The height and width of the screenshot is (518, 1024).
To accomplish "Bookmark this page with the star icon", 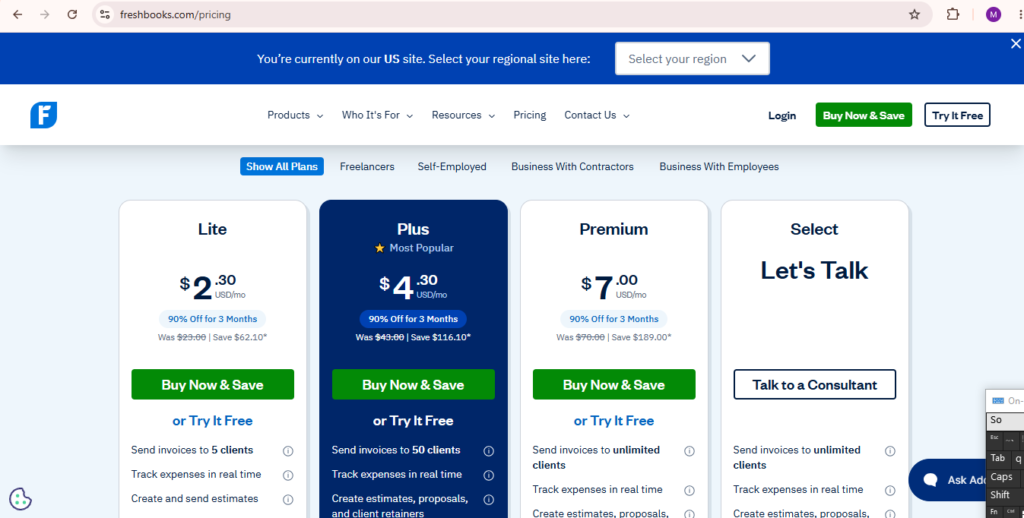I will pos(914,14).
